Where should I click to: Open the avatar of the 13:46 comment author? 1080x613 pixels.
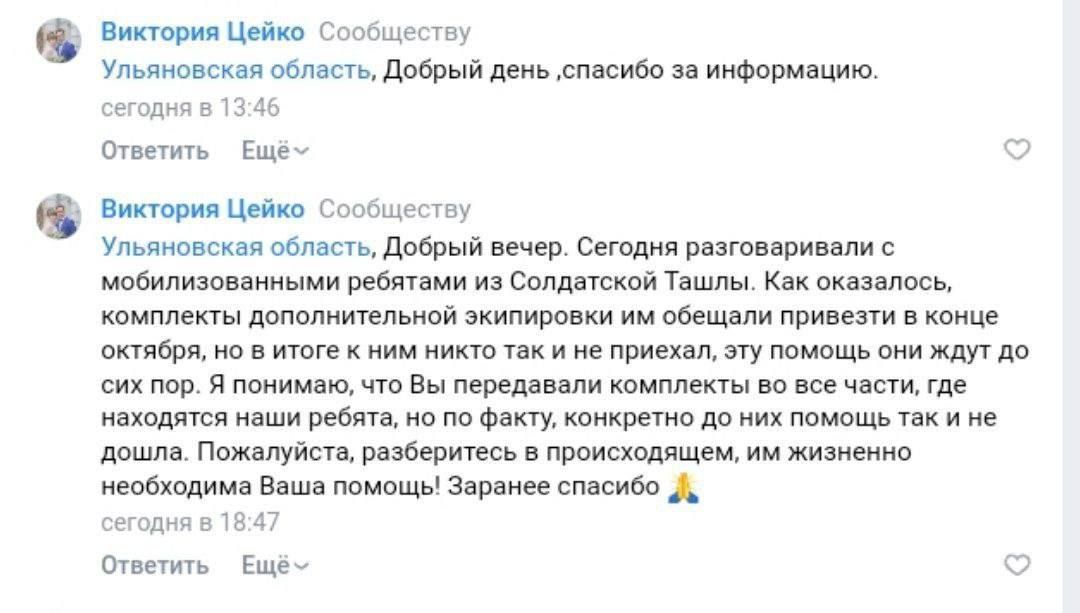pyautogui.click(x=59, y=43)
